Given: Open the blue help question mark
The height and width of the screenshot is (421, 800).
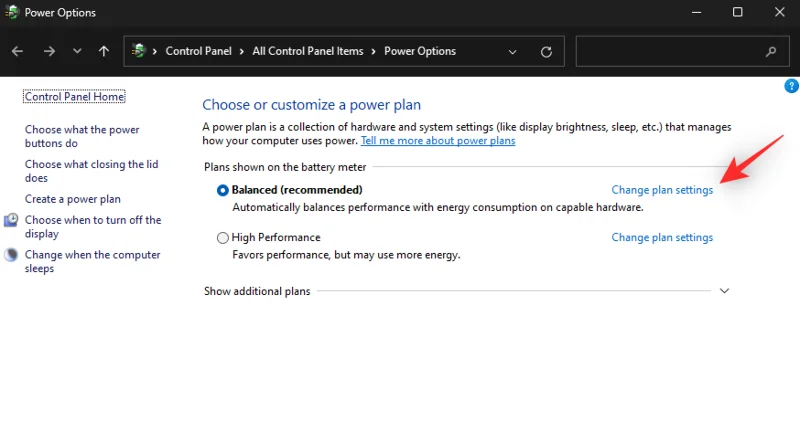Looking at the screenshot, I should (x=791, y=87).
